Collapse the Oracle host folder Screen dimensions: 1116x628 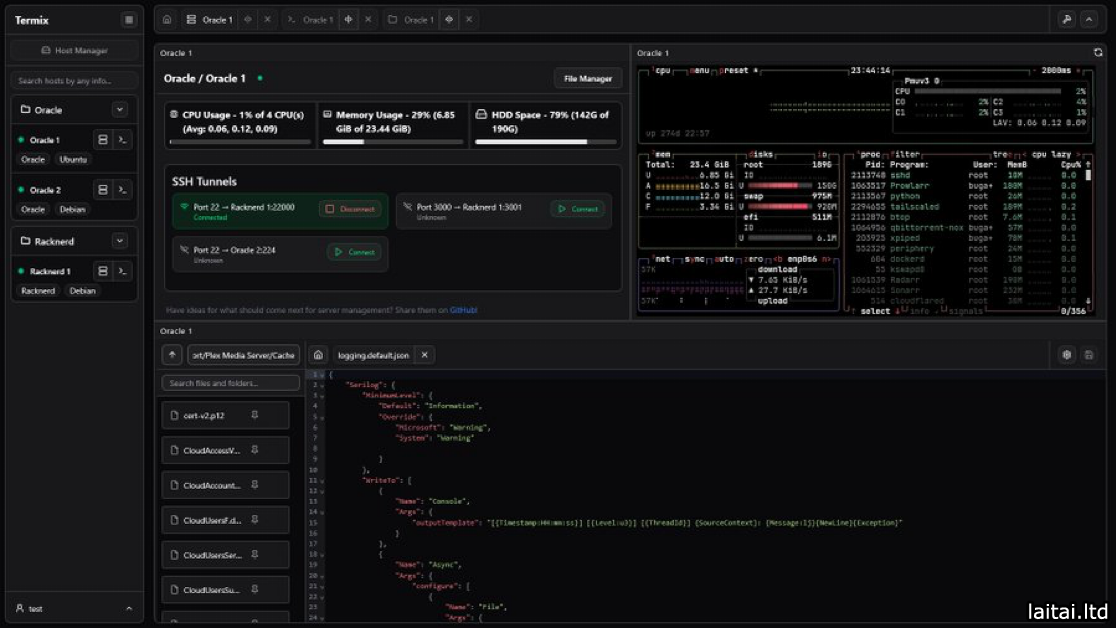[120, 110]
